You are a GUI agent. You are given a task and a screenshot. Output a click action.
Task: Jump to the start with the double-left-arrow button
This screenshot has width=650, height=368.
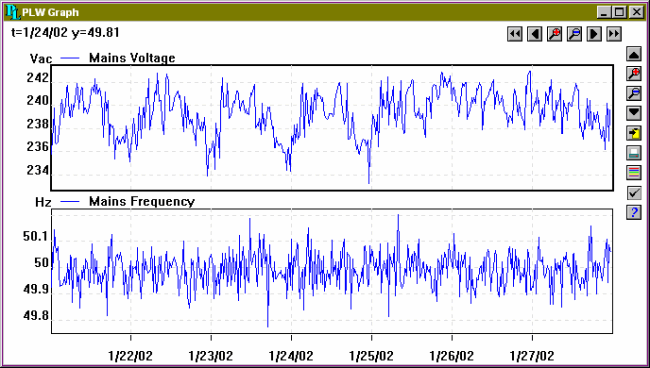(514, 34)
